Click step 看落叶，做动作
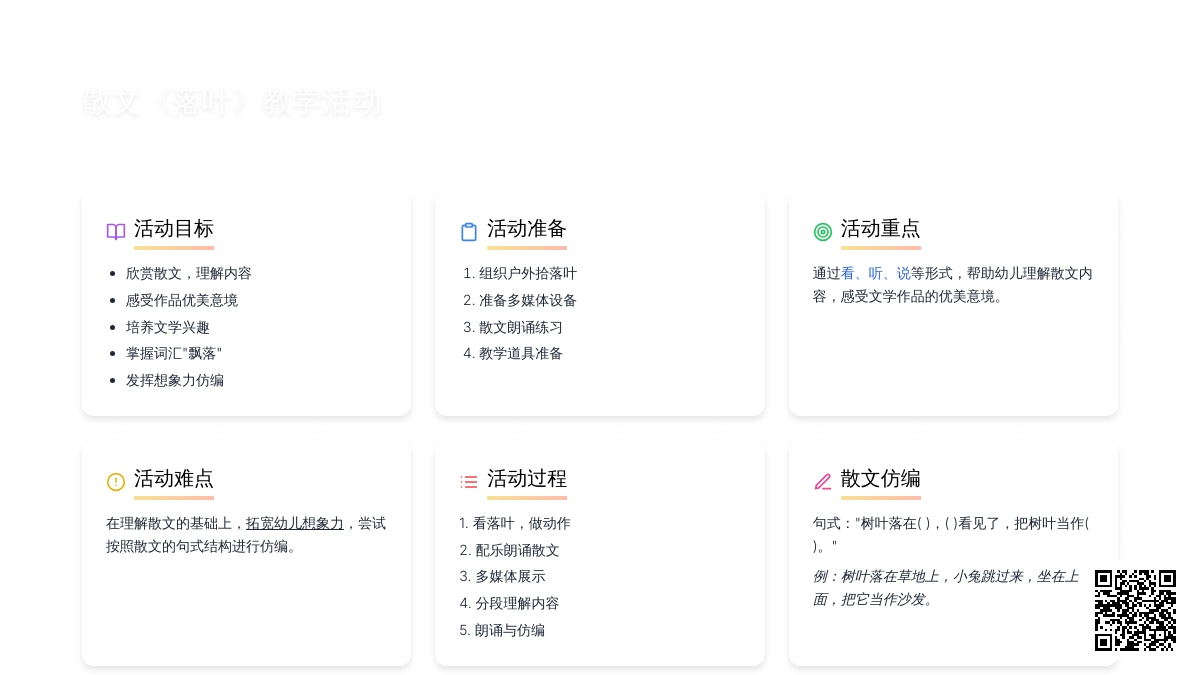 [522, 523]
